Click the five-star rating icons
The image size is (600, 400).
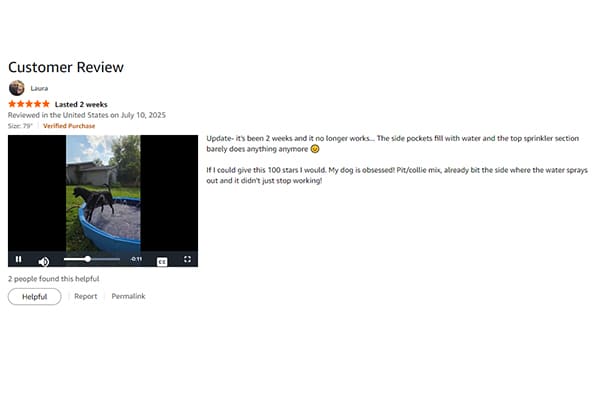[29, 104]
